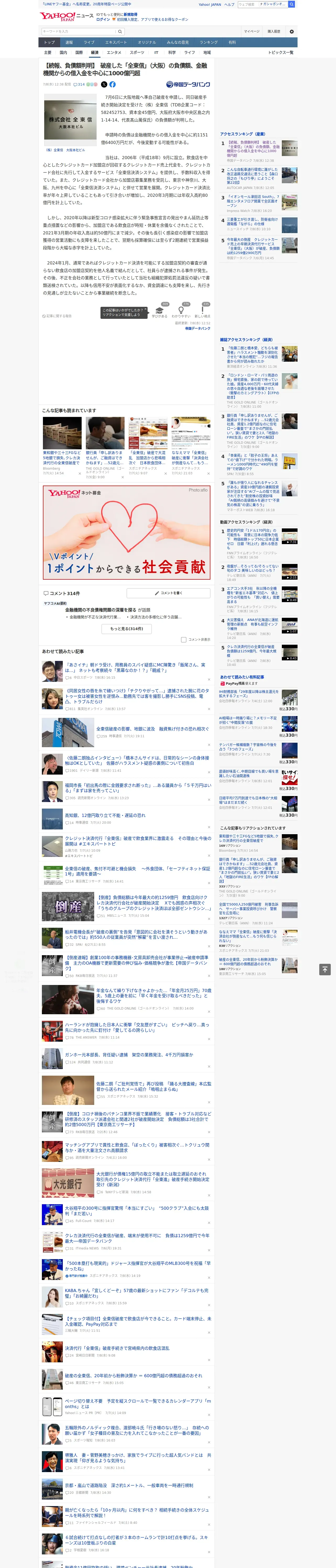Click the 314 comment count icon below headline
The image size is (336, 1568).
click(80, 85)
